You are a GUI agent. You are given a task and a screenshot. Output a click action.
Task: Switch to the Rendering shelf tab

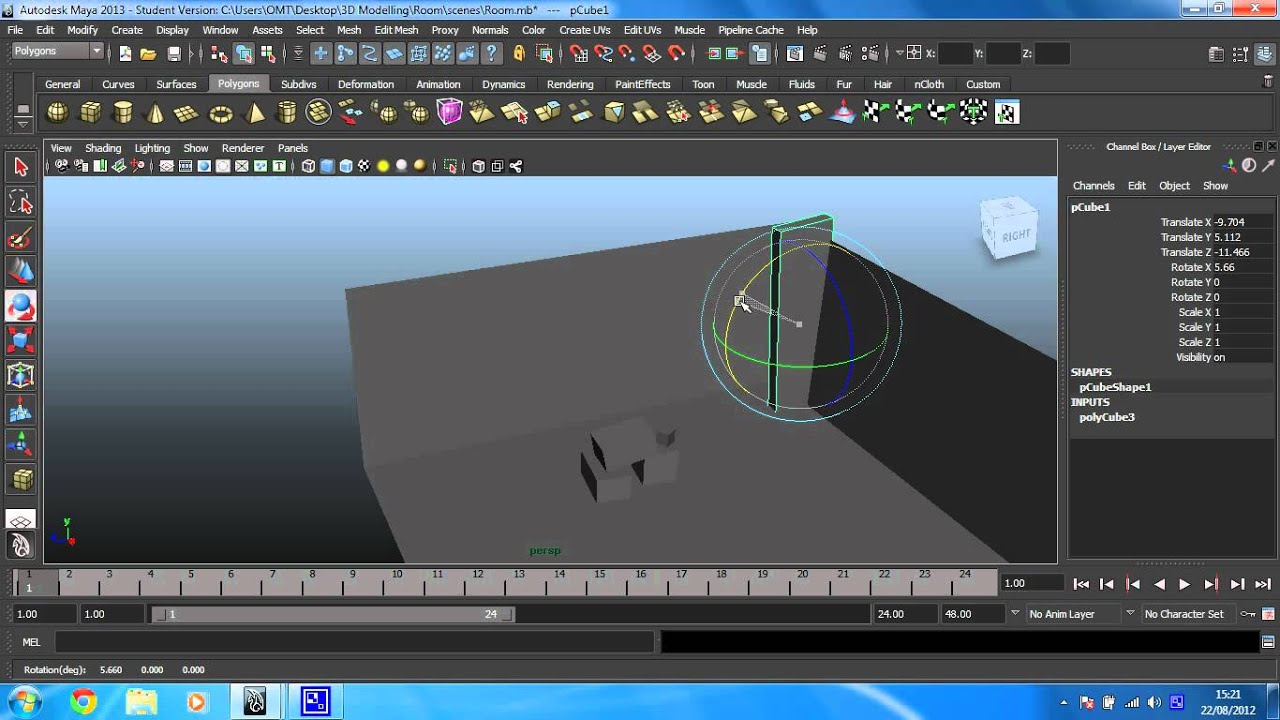coord(570,84)
